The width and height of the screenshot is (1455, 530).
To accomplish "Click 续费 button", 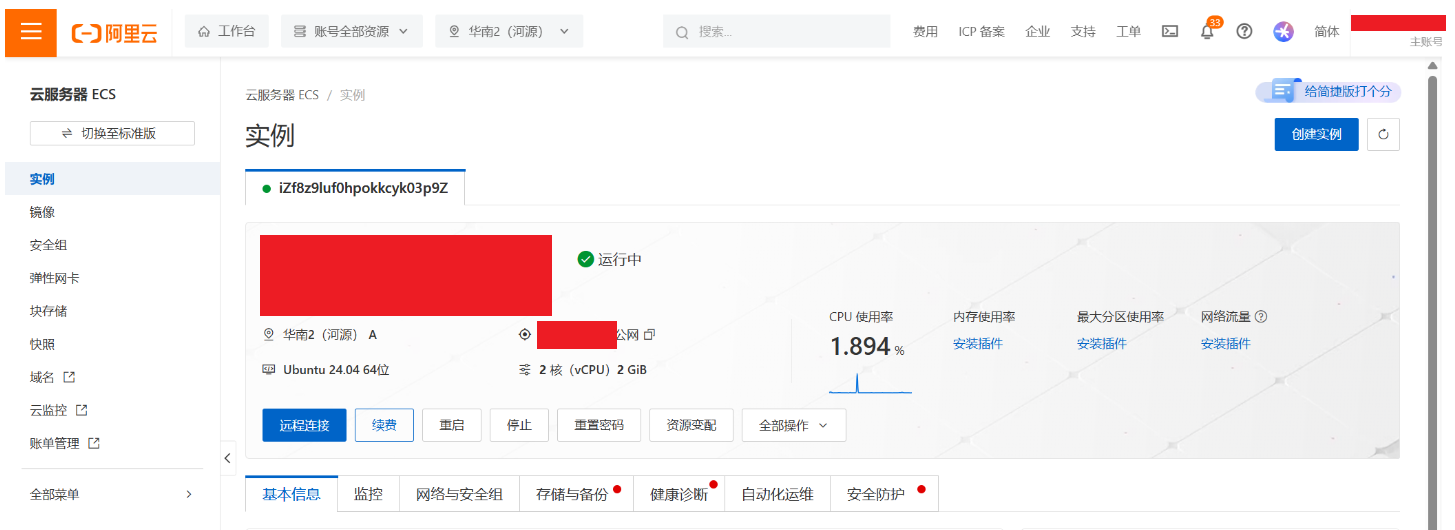I will [384, 425].
